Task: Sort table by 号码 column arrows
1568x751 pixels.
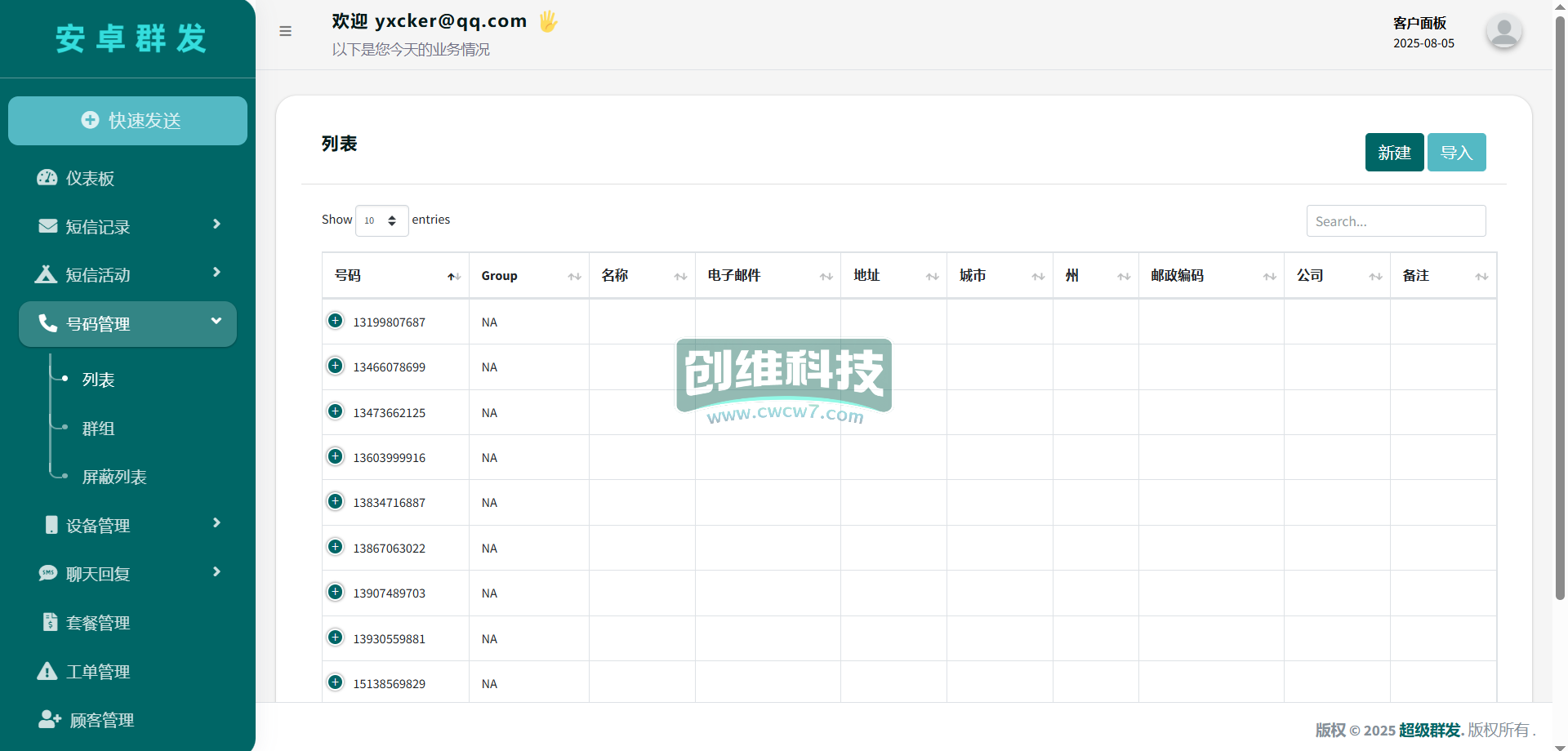Action: 454,277
